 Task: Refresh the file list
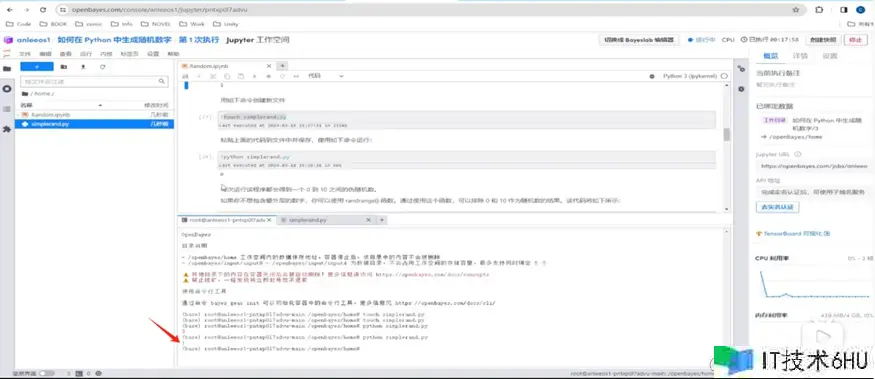click(x=103, y=66)
